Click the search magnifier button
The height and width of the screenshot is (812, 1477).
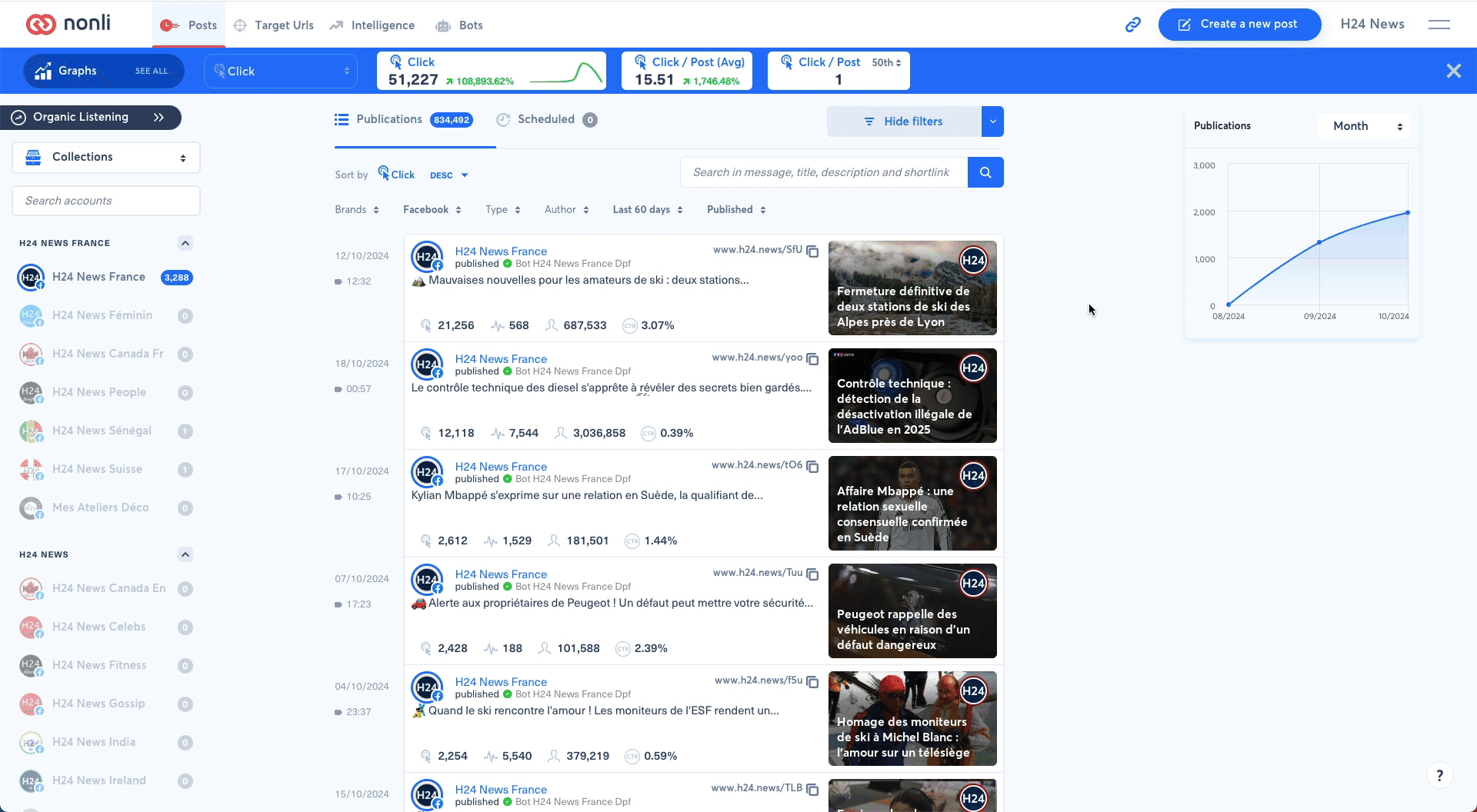click(x=985, y=172)
